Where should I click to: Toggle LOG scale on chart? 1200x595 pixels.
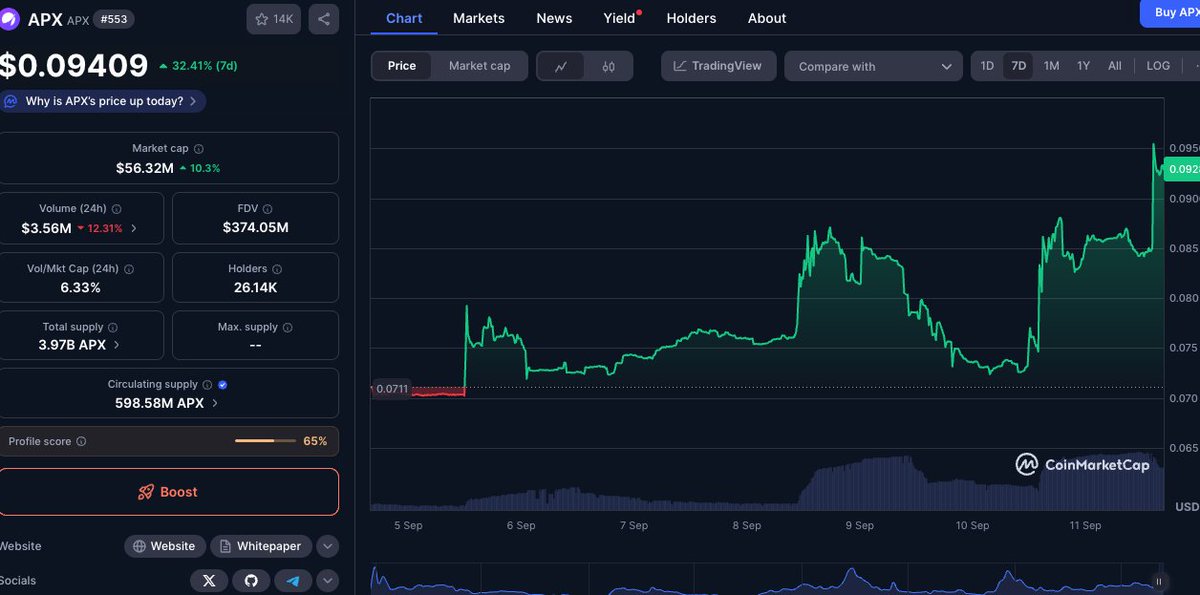pos(1158,66)
